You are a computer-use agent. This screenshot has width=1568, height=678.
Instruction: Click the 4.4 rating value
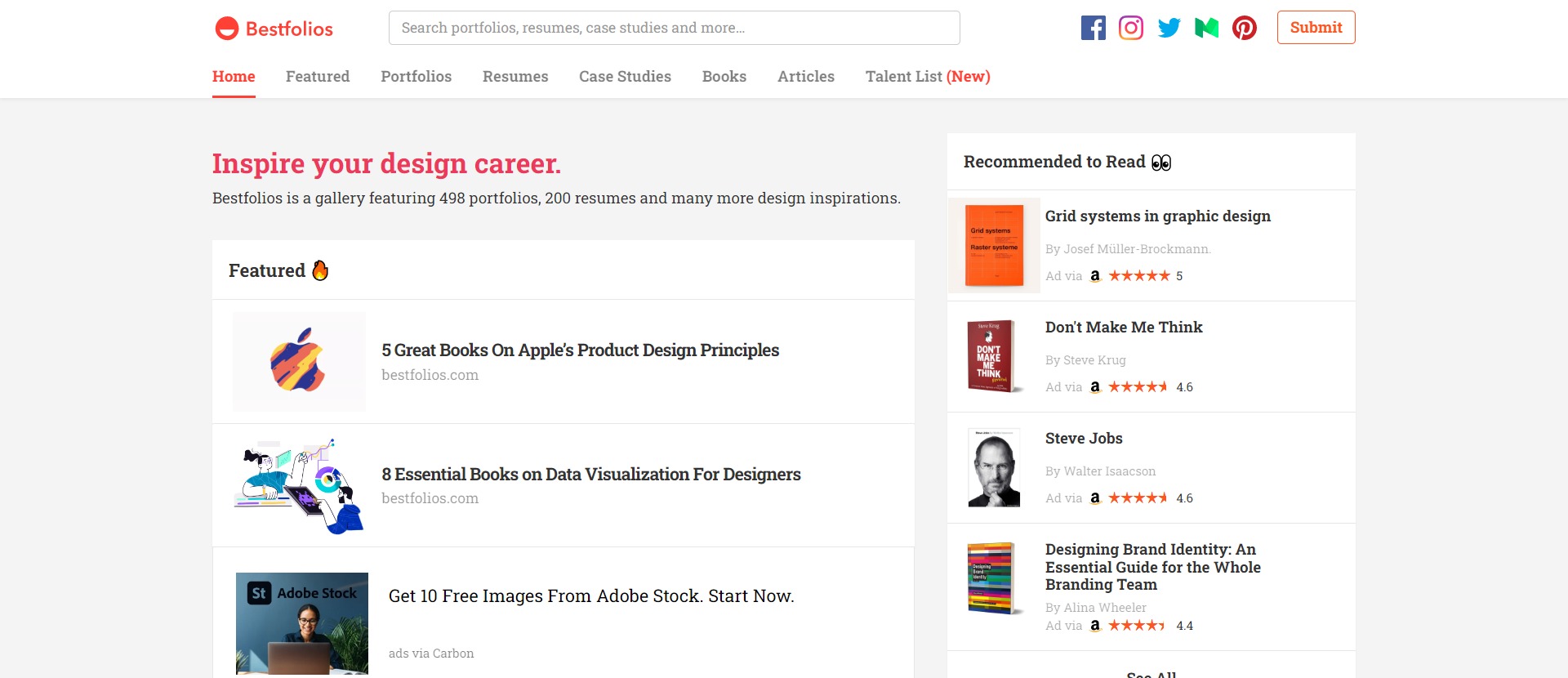click(x=1184, y=626)
